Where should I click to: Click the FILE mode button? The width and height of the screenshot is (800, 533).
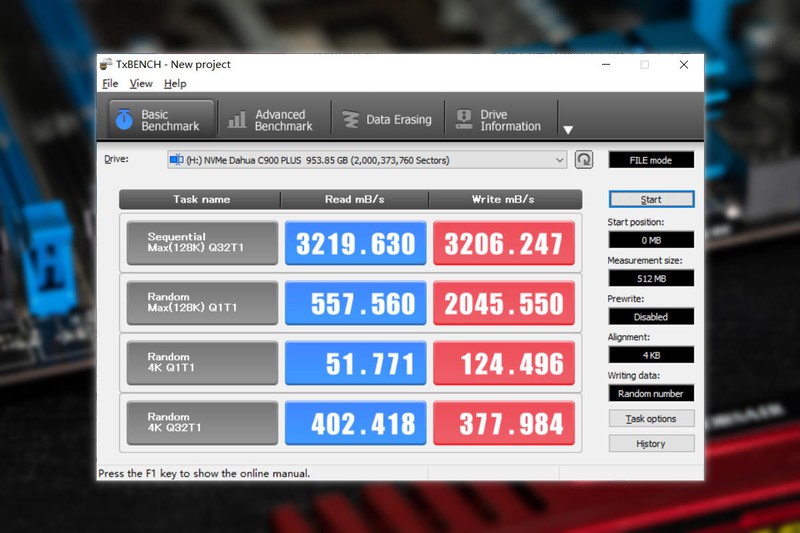651,160
